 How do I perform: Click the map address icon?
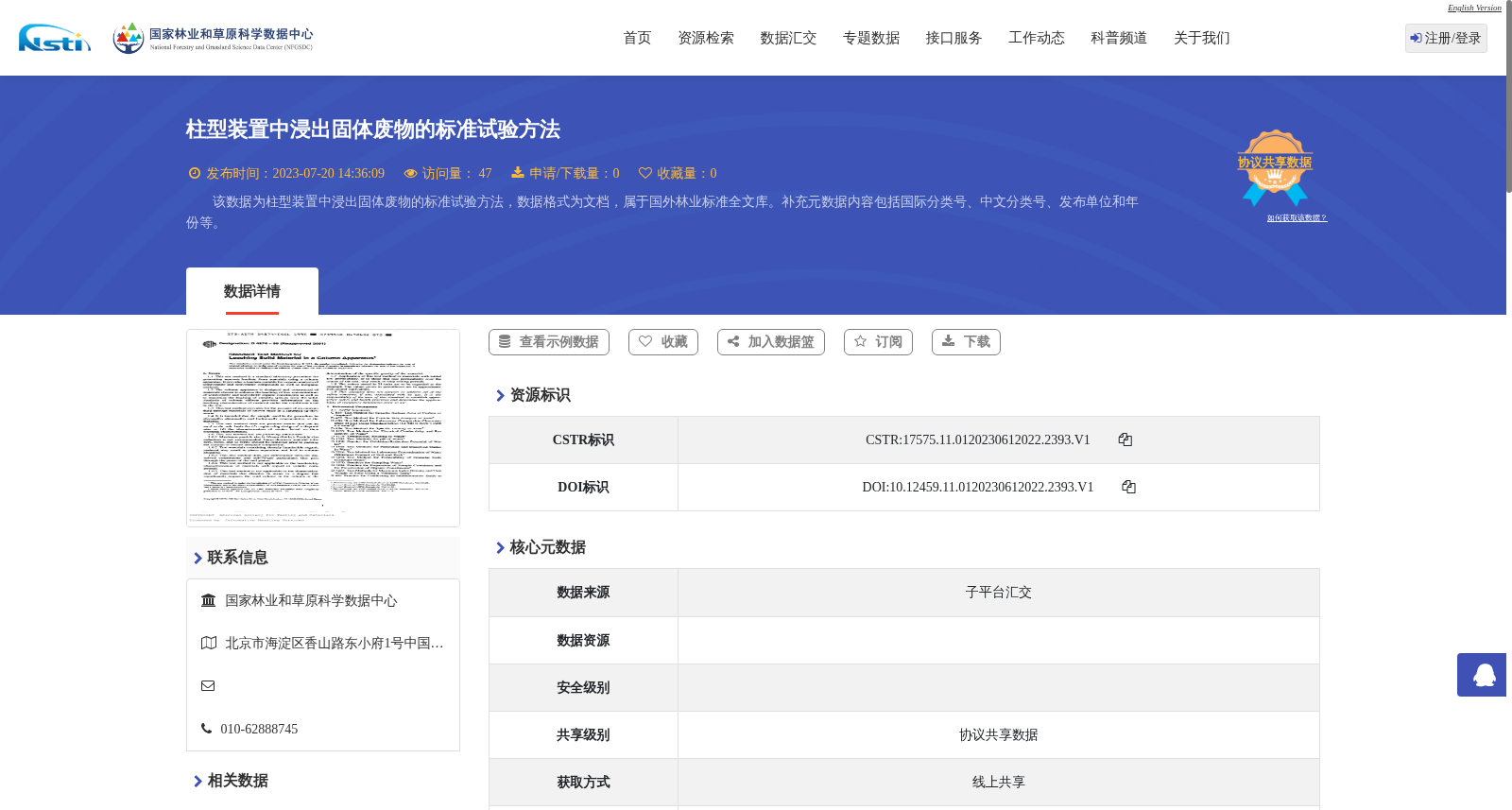point(209,643)
